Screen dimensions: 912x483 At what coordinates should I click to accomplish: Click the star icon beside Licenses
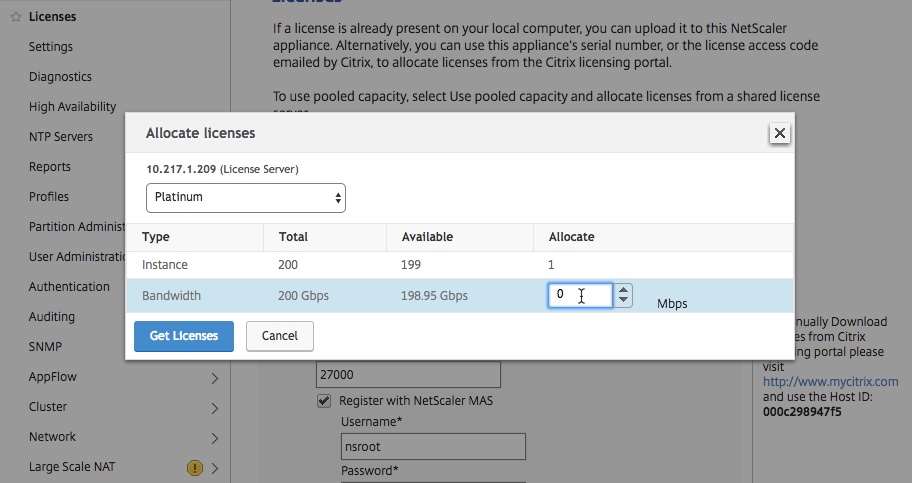coord(16,17)
